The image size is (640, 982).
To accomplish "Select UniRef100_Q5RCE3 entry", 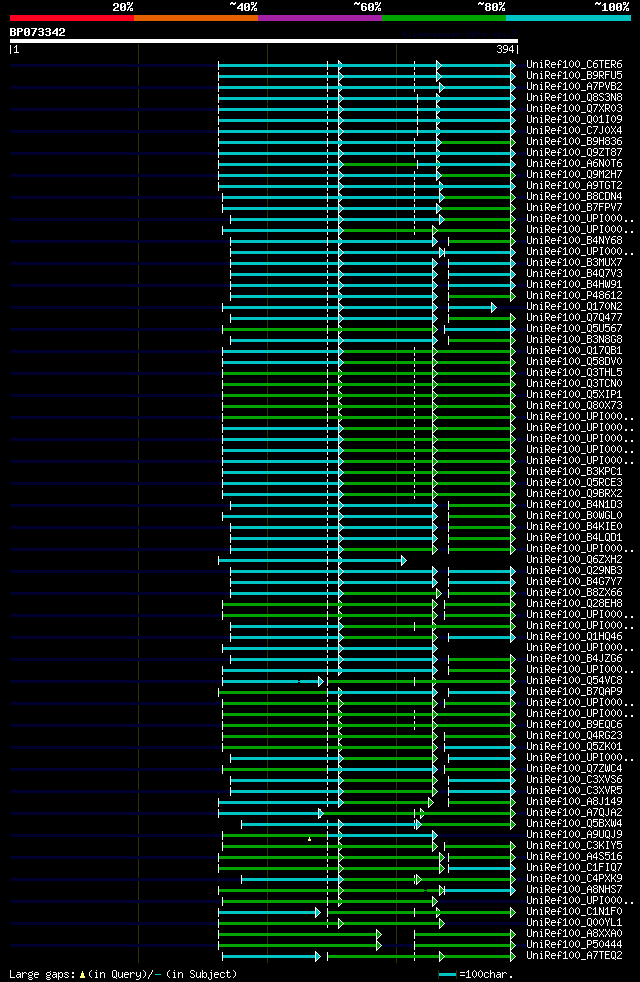I will pos(574,482).
